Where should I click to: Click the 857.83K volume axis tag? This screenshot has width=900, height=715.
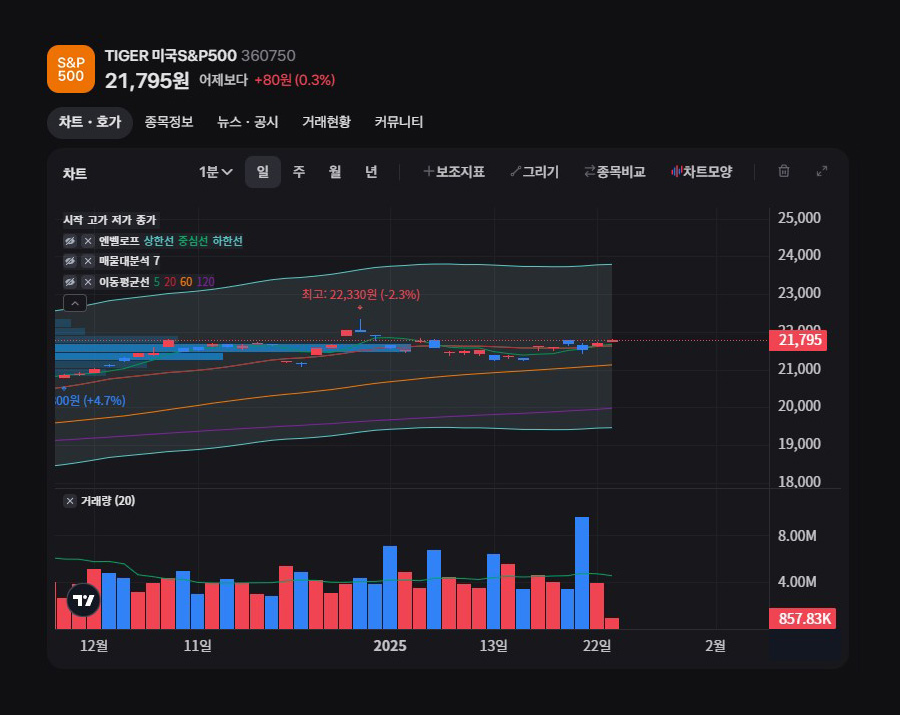pos(802,619)
